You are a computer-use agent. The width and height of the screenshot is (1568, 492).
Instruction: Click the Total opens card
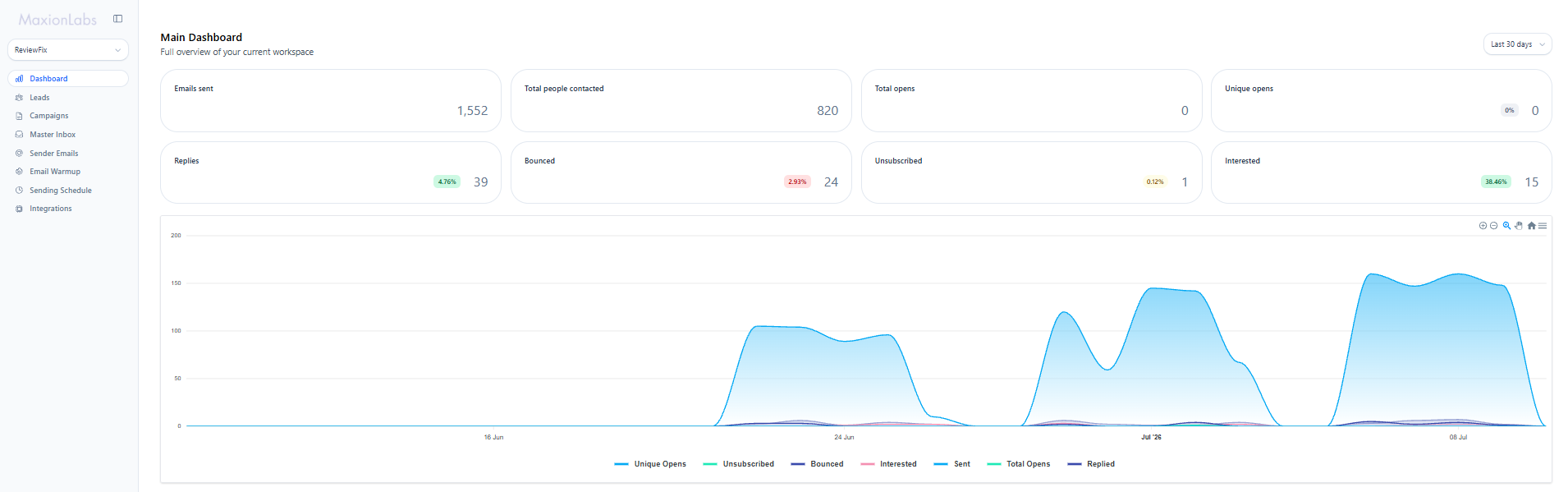pos(1032,100)
